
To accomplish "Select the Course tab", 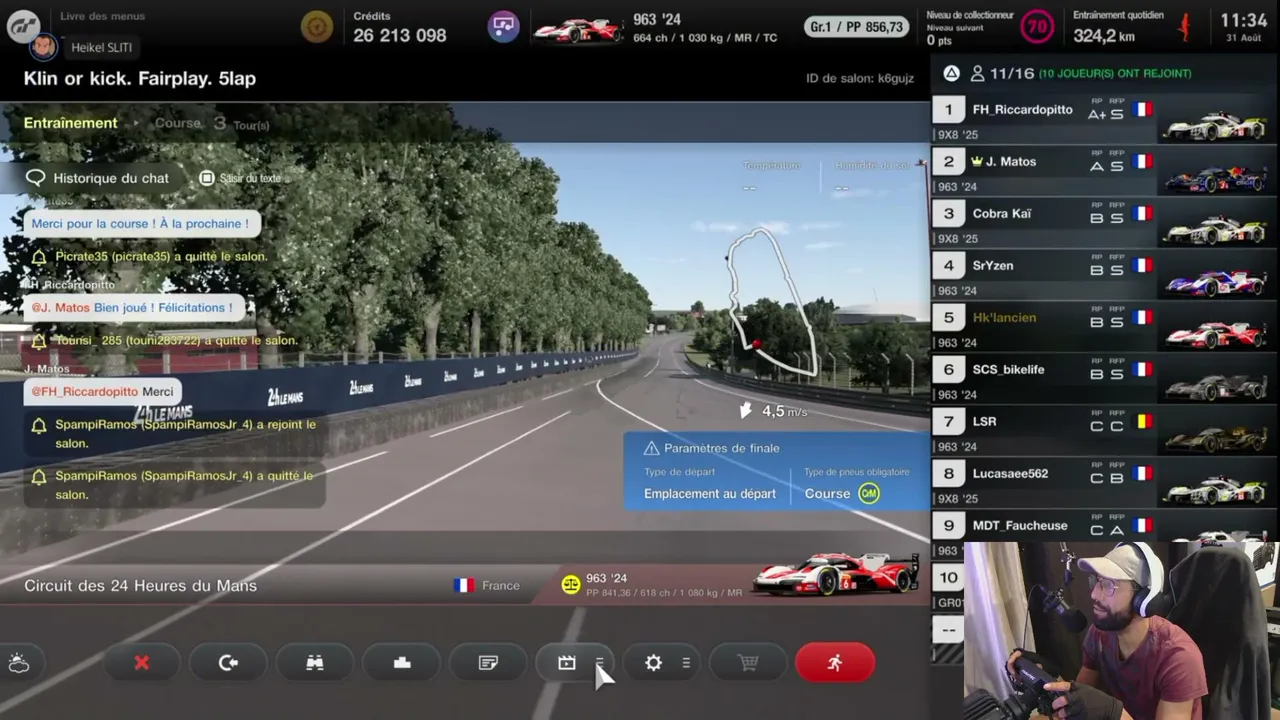I will (x=177, y=123).
